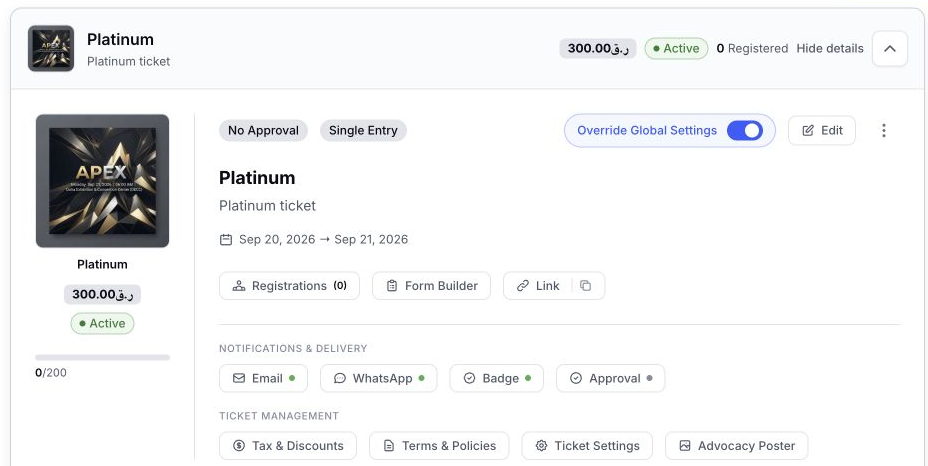Open the Terms & Policies section
928x466 pixels.
(x=439, y=446)
